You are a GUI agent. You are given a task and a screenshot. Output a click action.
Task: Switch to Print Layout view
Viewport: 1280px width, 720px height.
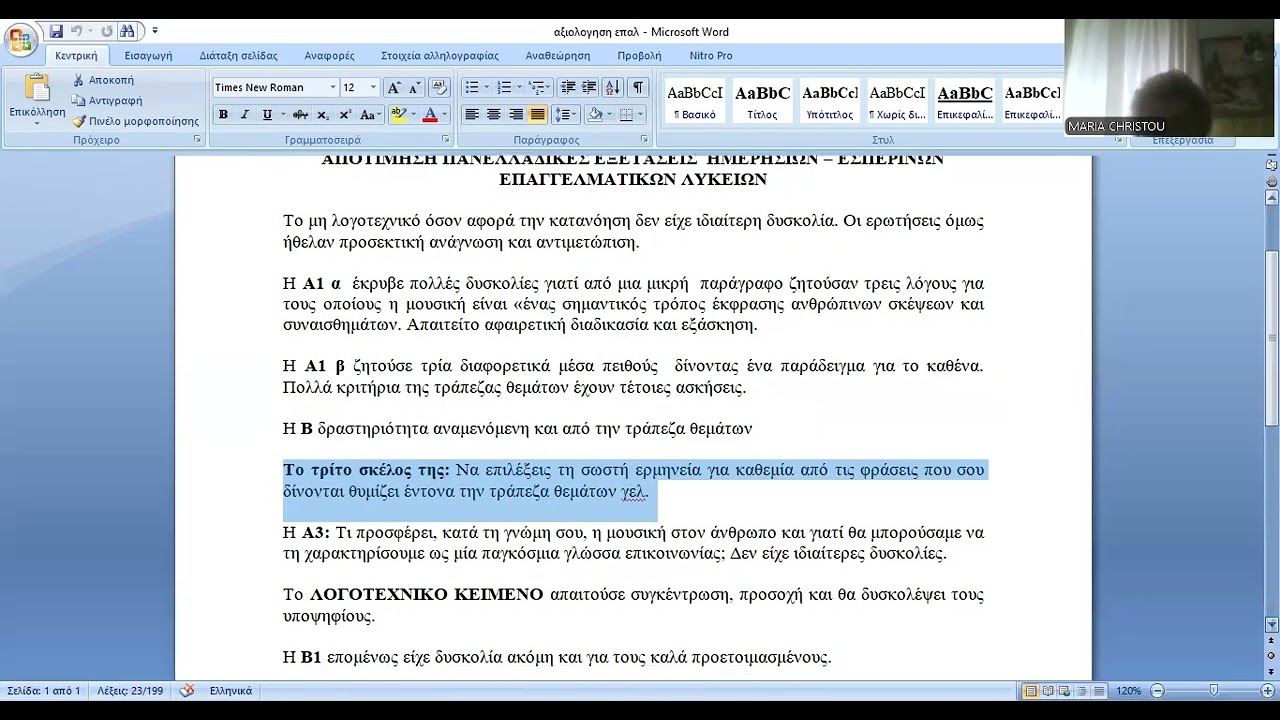pyautogui.click(x=1030, y=691)
